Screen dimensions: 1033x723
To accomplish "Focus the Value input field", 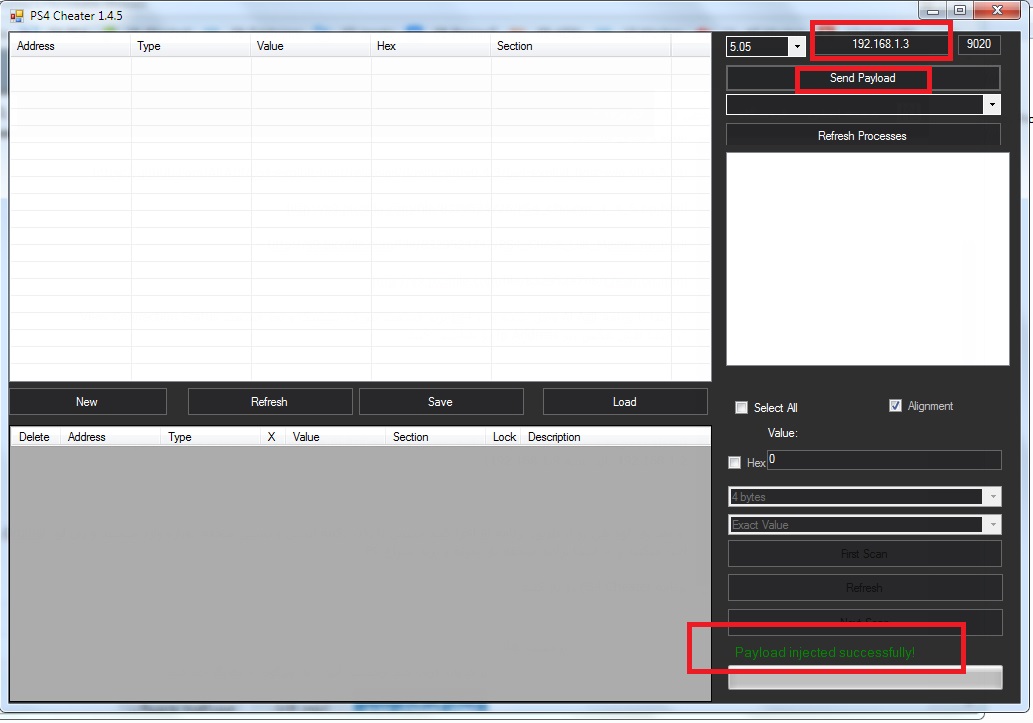I will (x=883, y=460).
